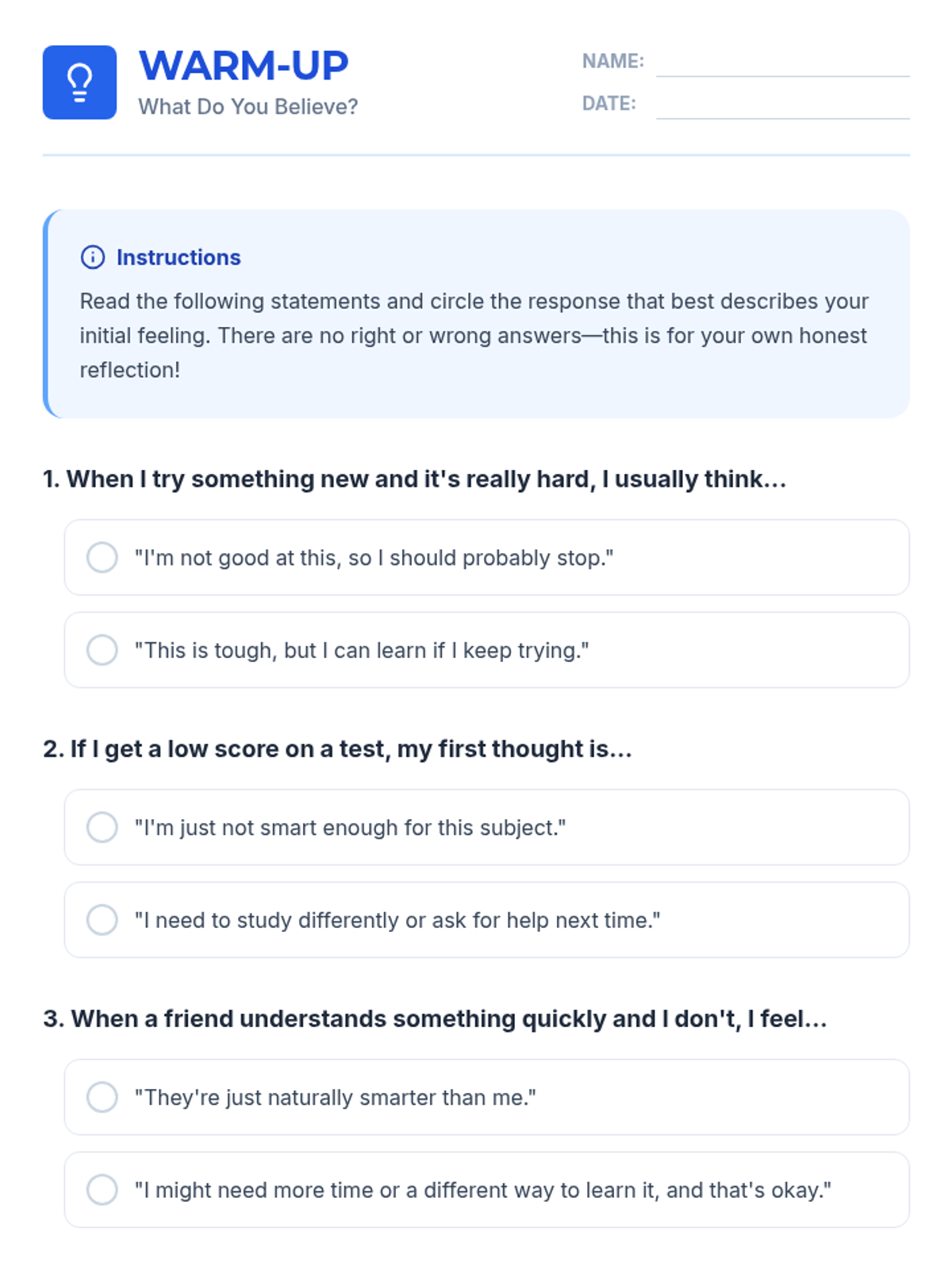This screenshot has width=952, height=1270.
Task: Select "They're just naturally smarter than me" radio
Action: coord(102,1097)
